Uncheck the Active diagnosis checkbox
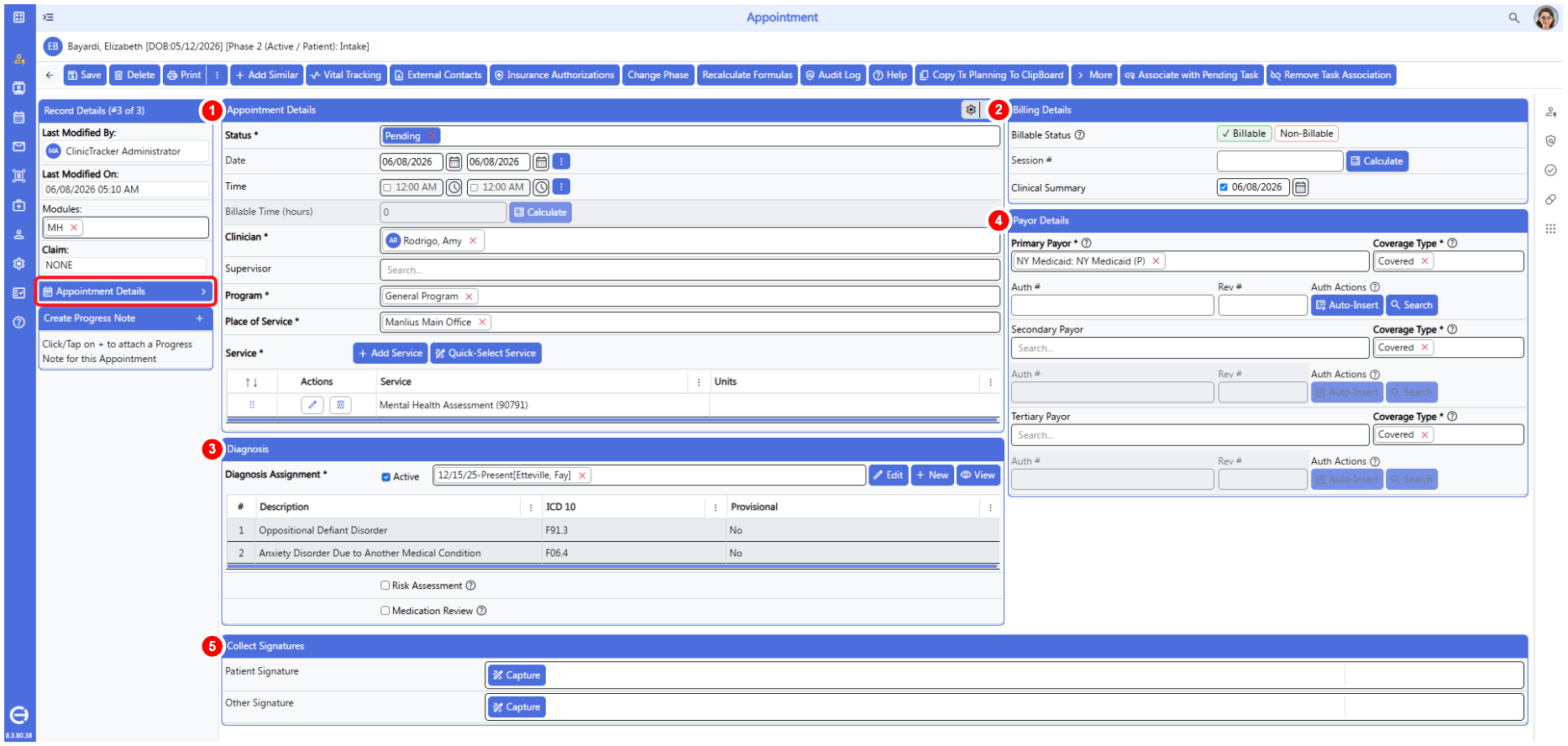 [x=386, y=477]
